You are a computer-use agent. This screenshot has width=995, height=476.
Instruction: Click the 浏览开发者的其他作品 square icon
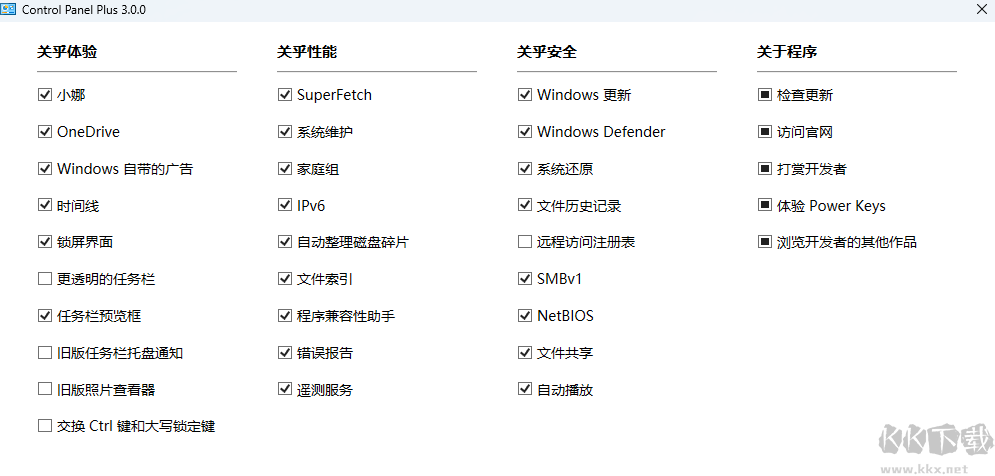click(x=764, y=242)
